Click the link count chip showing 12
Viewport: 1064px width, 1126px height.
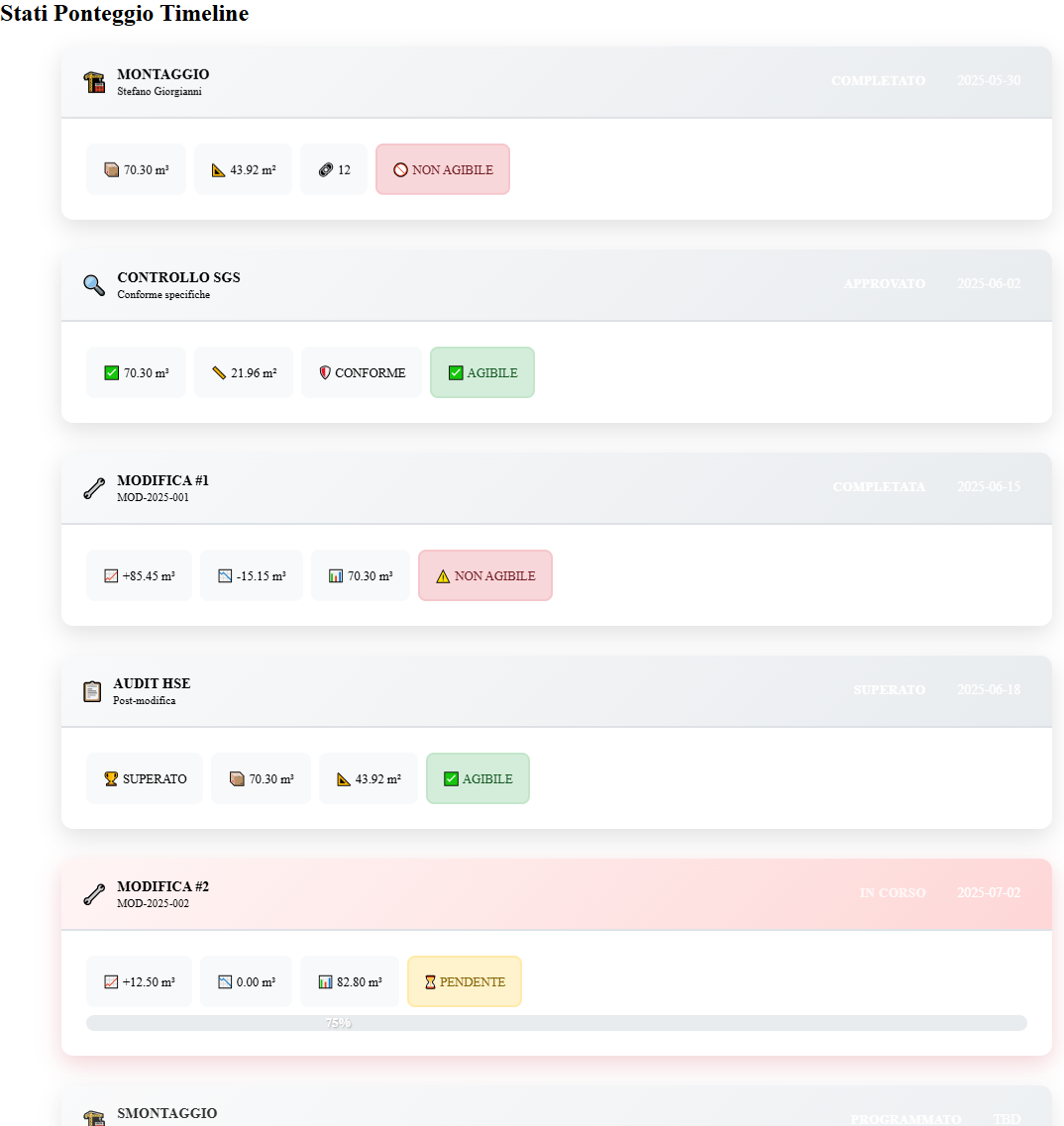point(334,170)
